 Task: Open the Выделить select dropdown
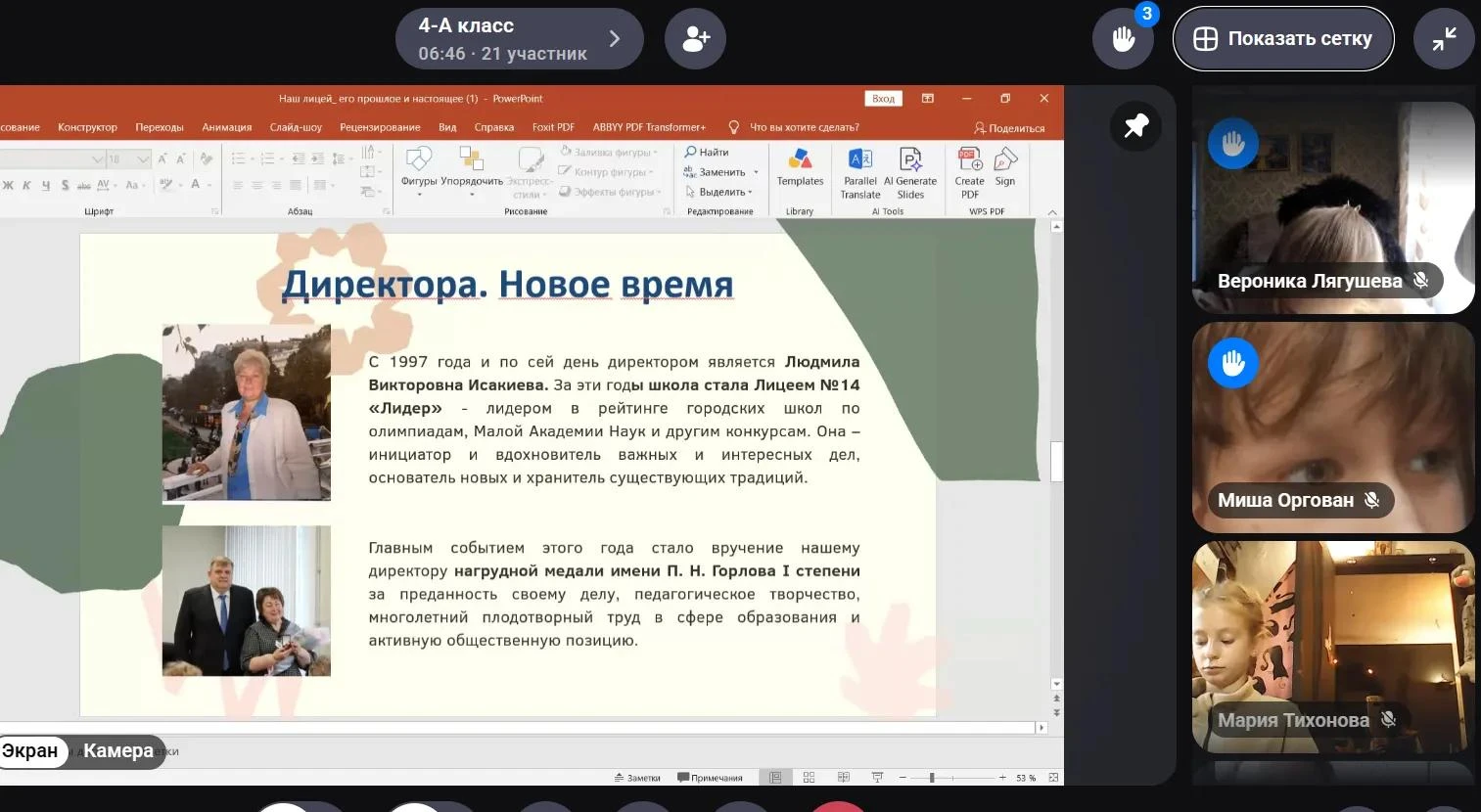coord(718,193)
